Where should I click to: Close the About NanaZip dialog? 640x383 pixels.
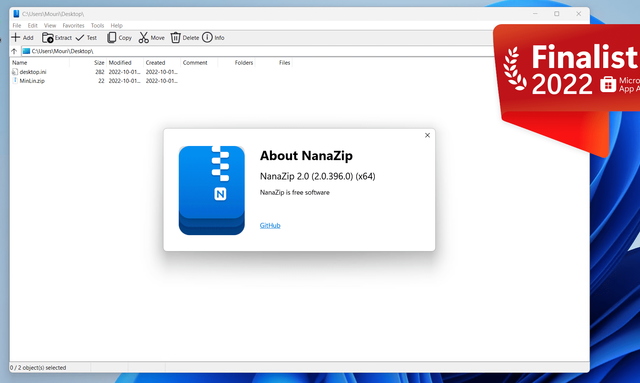click(427, 135)
